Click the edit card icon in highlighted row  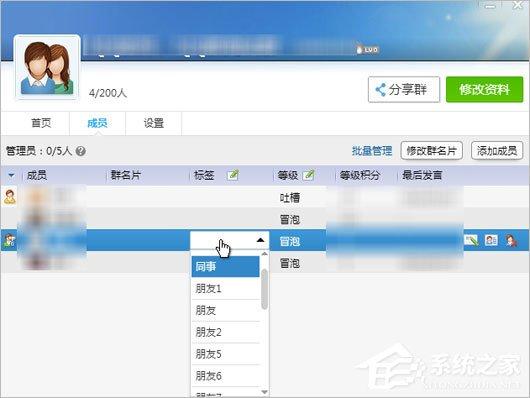point(471,240)
